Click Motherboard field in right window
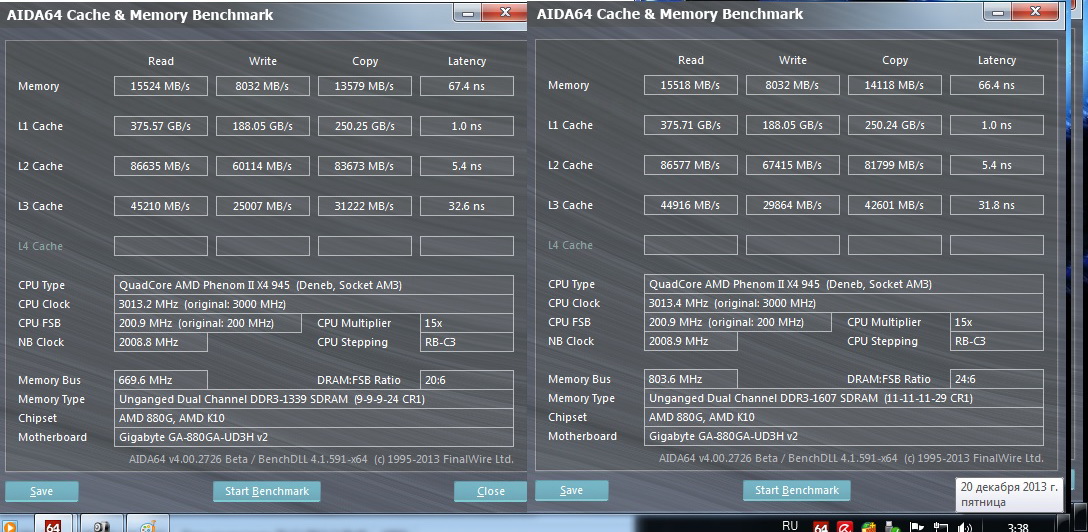 coord(844,436)
